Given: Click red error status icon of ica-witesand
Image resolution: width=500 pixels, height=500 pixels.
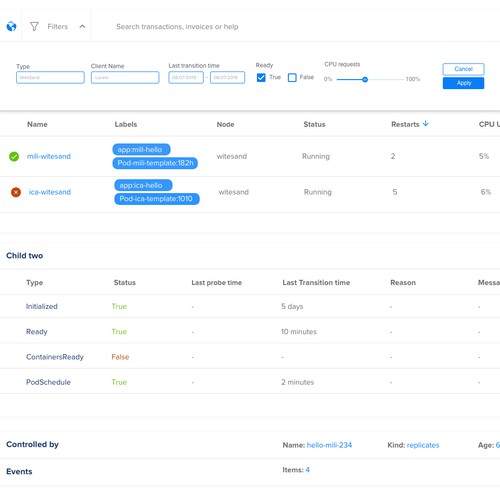Looking at the screenshot, I should (16, 192).
